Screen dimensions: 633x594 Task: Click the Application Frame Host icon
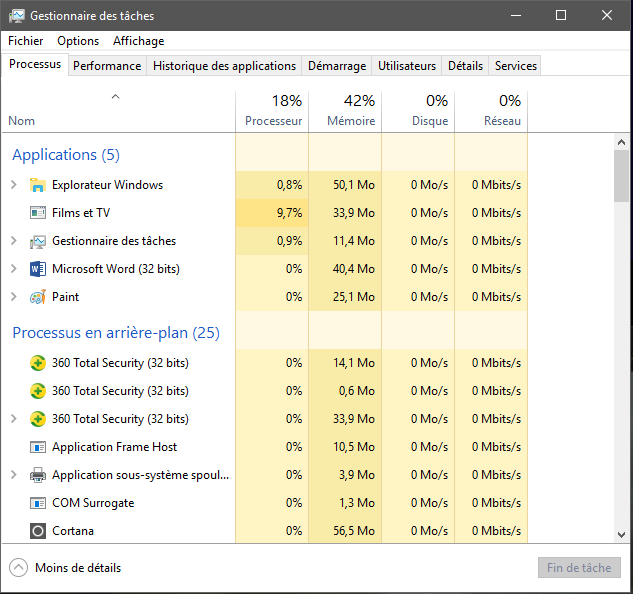click(38, 447)
